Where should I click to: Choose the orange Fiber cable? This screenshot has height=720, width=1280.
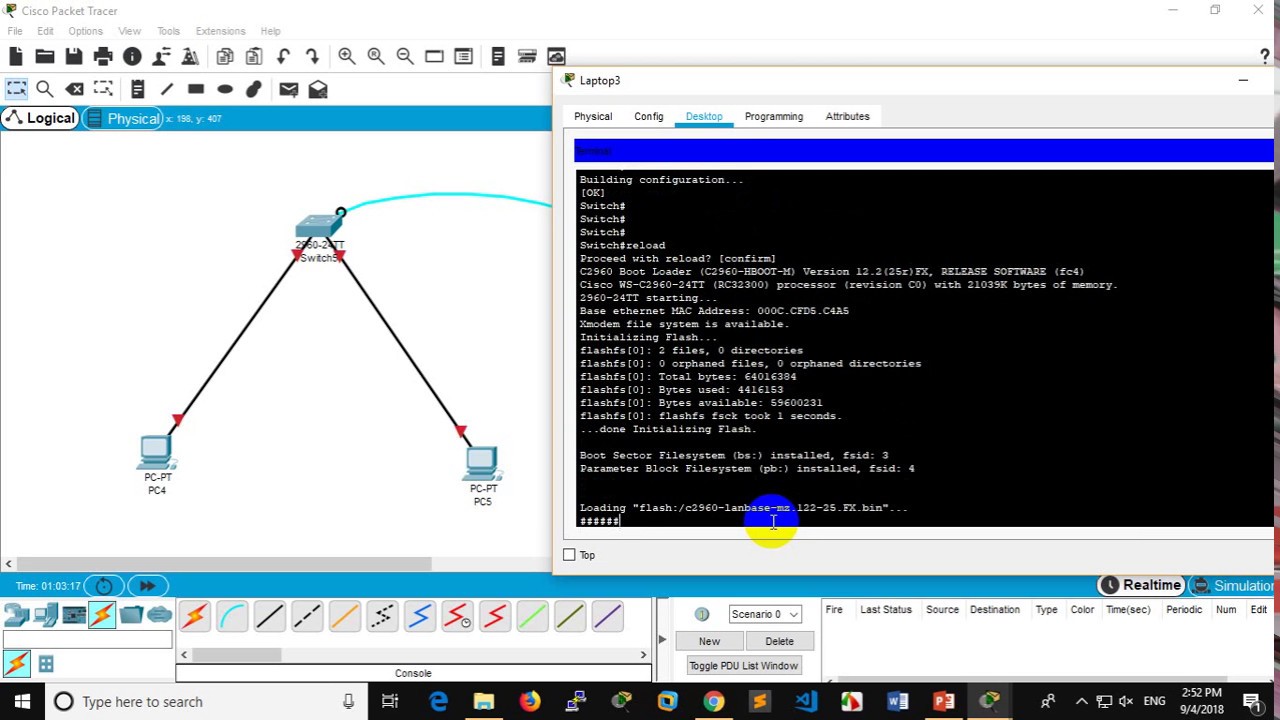pos(344,616)
